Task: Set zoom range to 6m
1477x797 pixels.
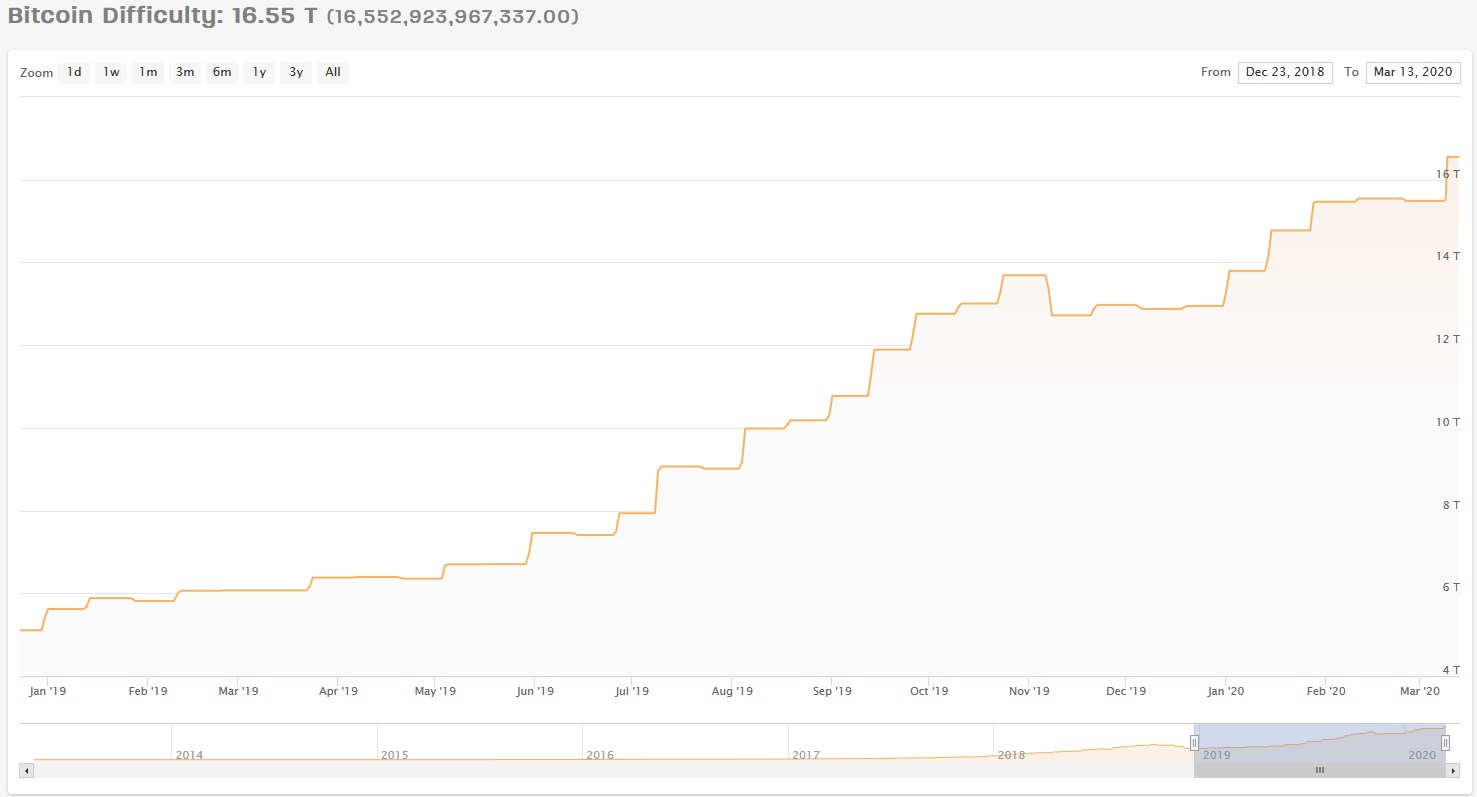Action: (x=222, y=72)
